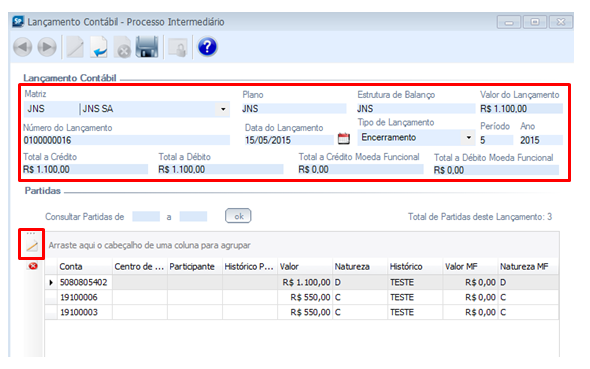590x369 pixels.
Task: Click R$ 550,00 value in row 19100003
Action: [x=305, y=312]
